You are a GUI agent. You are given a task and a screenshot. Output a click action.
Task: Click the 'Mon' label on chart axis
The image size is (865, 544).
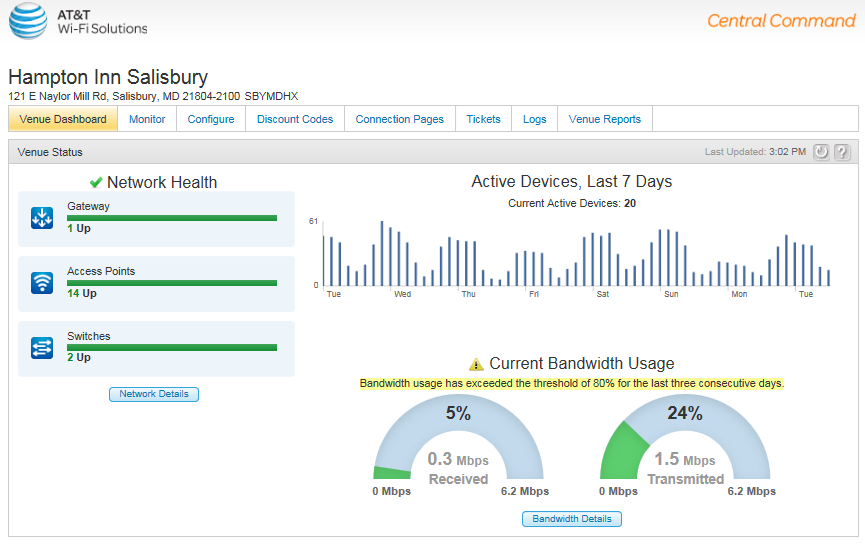pos(739,294)
